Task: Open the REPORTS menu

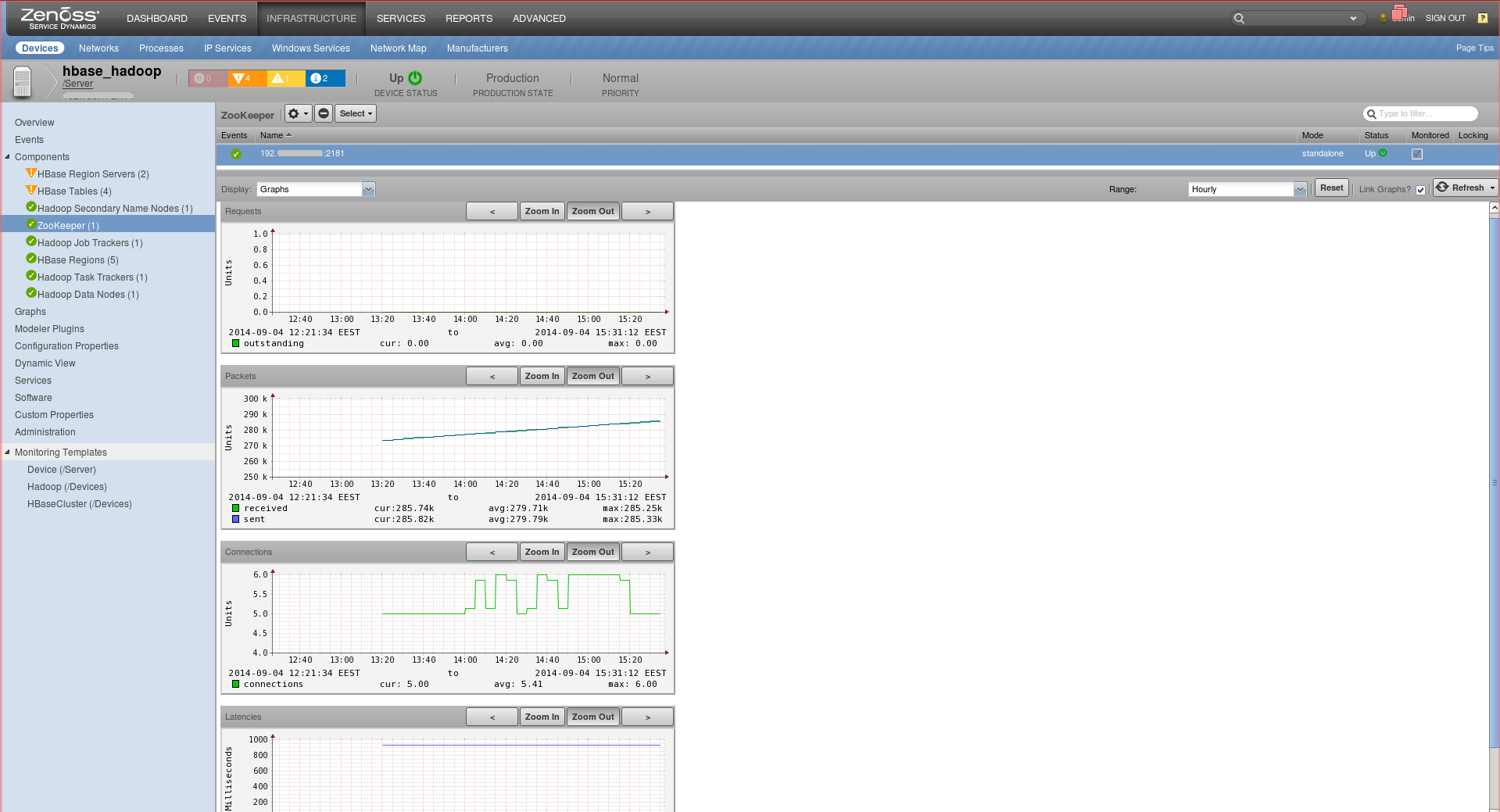Action: [x=469, y=19]
